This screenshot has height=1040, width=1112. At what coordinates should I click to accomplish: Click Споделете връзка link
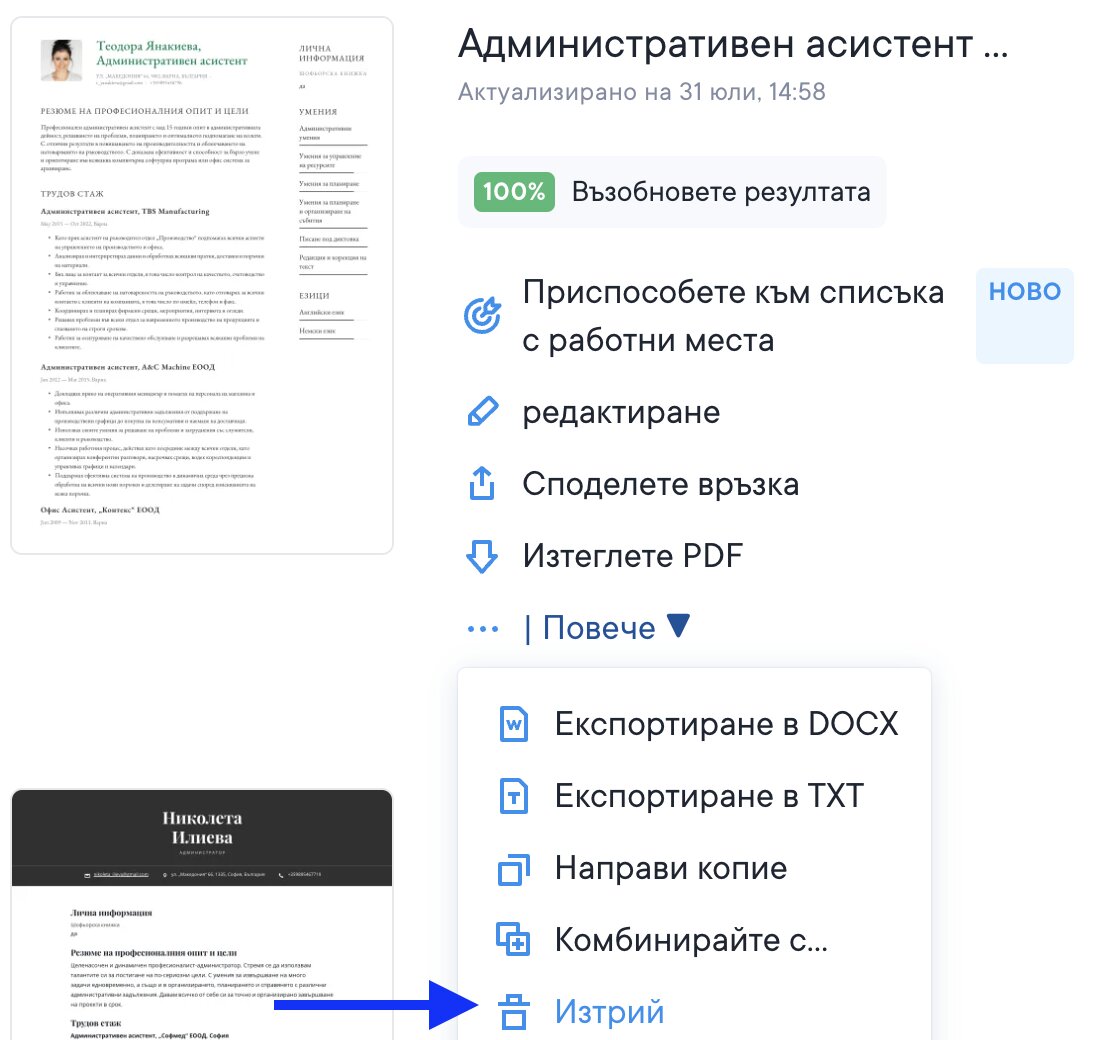point(660,485)
